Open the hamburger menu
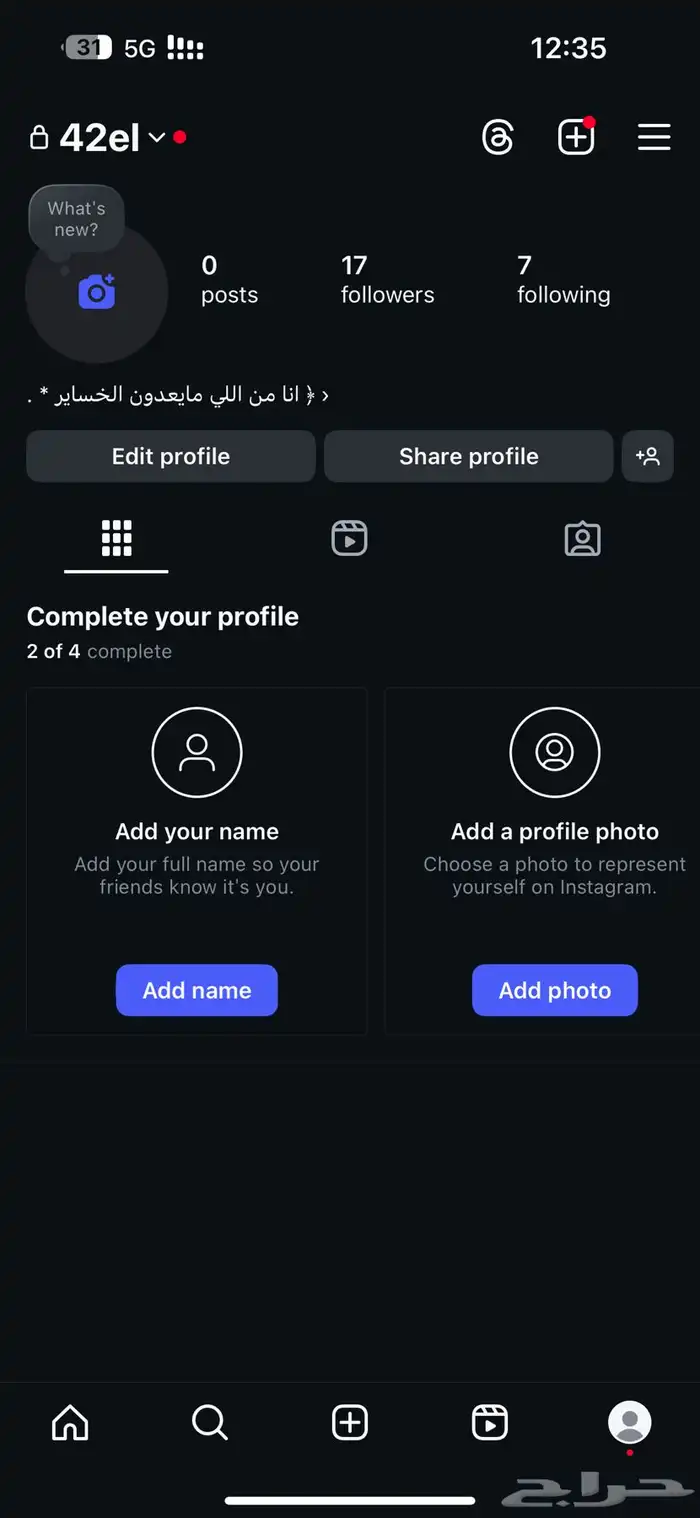Screen dimensions: 700x1518 pos(654,137)
